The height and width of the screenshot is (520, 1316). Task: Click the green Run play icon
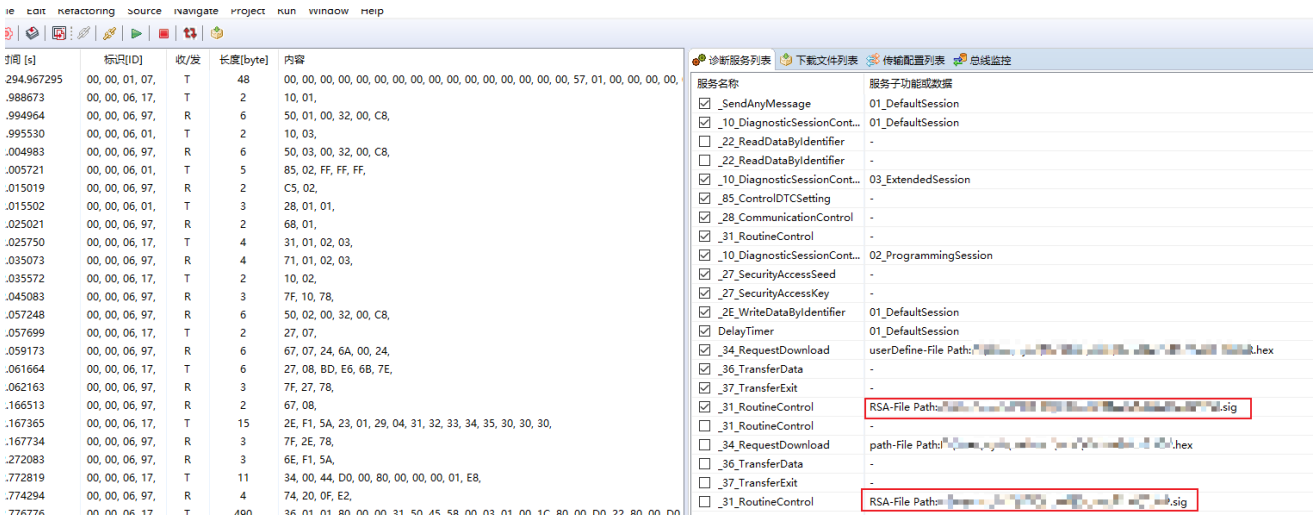pyautogui.click(x=136, y=34)
